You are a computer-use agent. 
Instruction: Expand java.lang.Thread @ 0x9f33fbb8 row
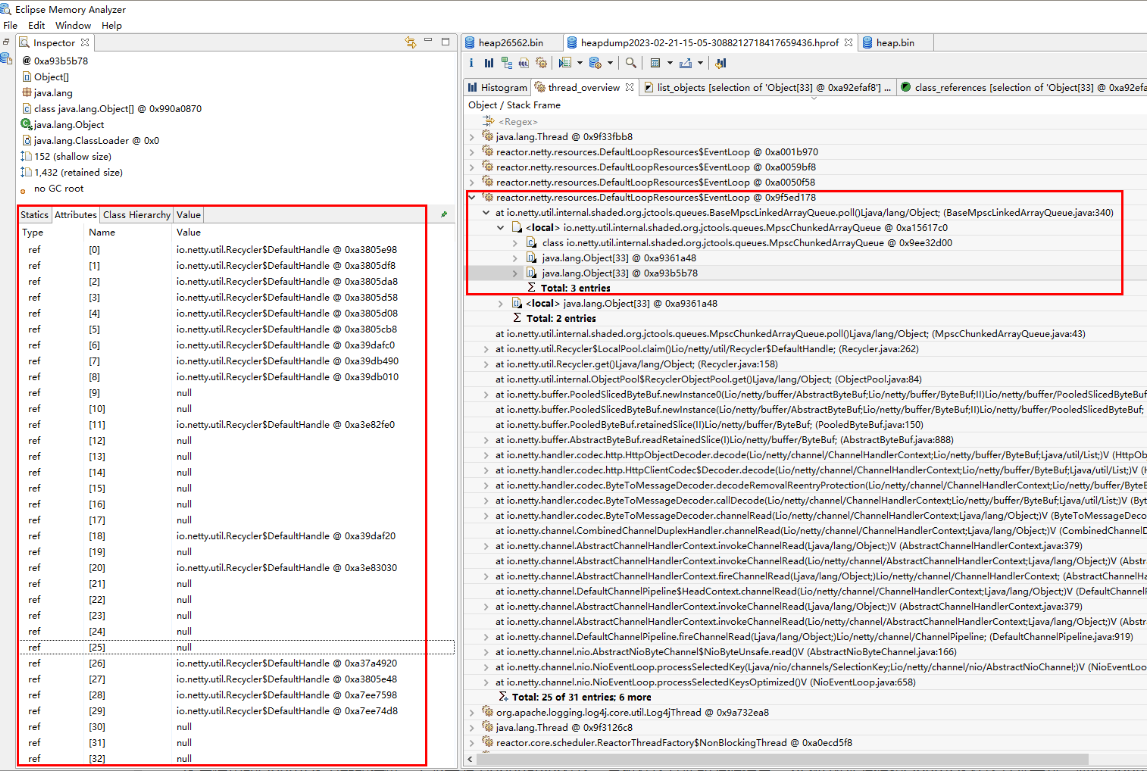(x=472, y=137)
